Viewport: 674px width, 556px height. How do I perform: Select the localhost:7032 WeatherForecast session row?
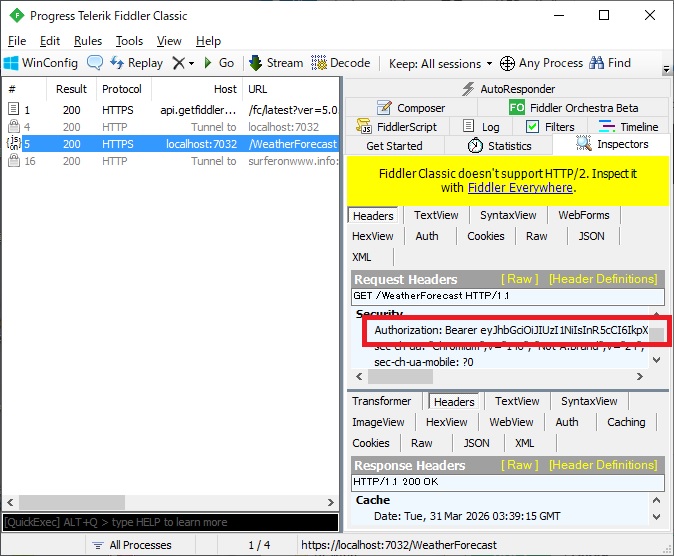(x=170, y=144)
